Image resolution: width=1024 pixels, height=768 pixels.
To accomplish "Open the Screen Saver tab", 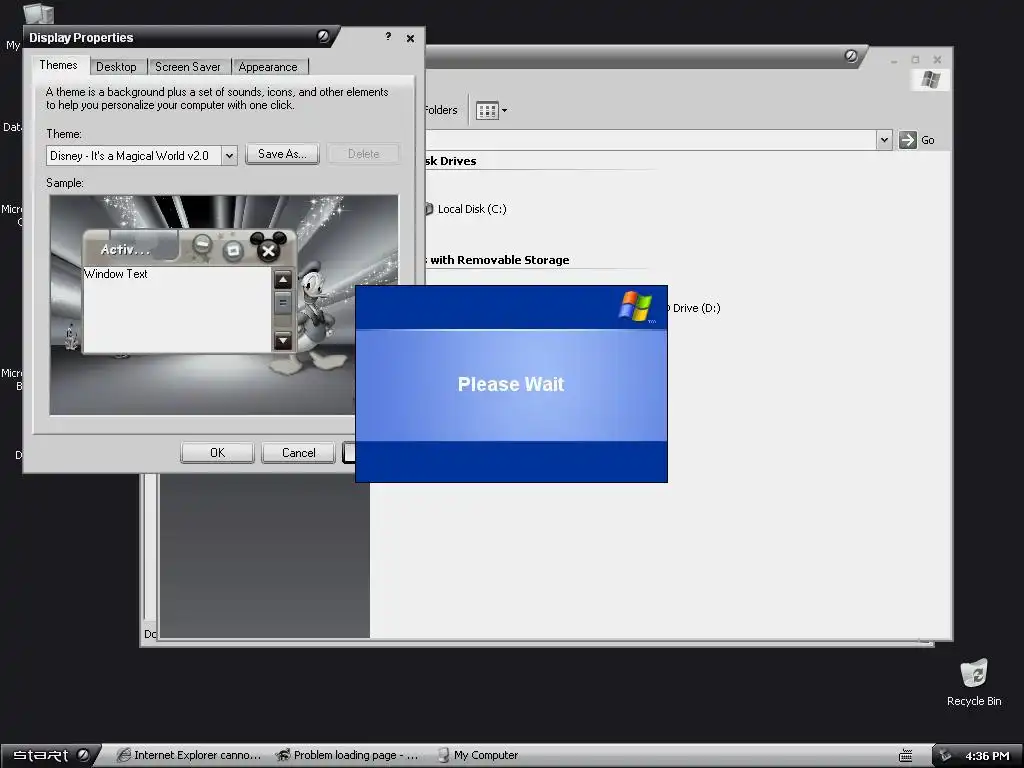I will click(187, 67).
